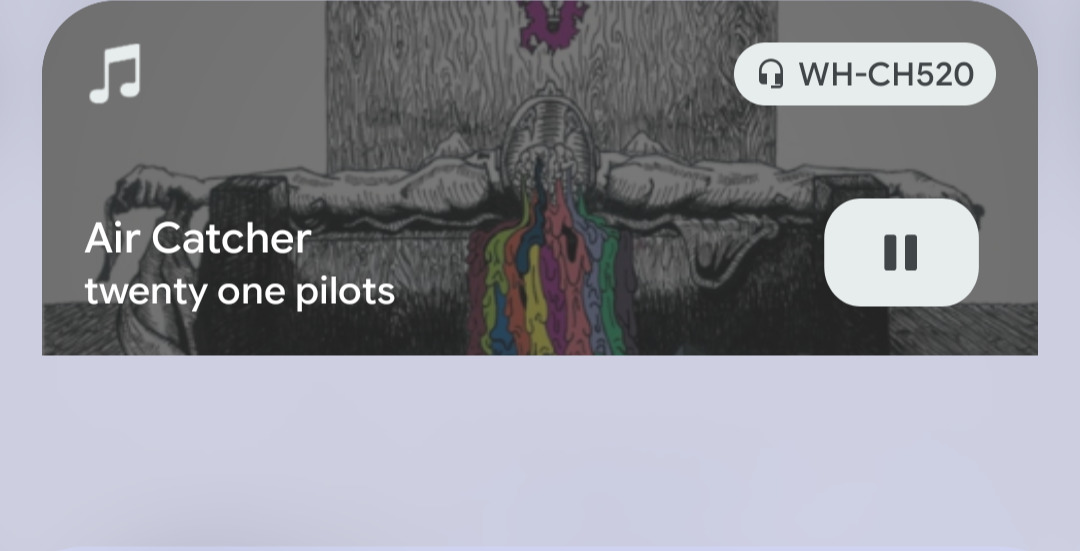
Task: Open music app via the note icon
Action: coord(115,73)
